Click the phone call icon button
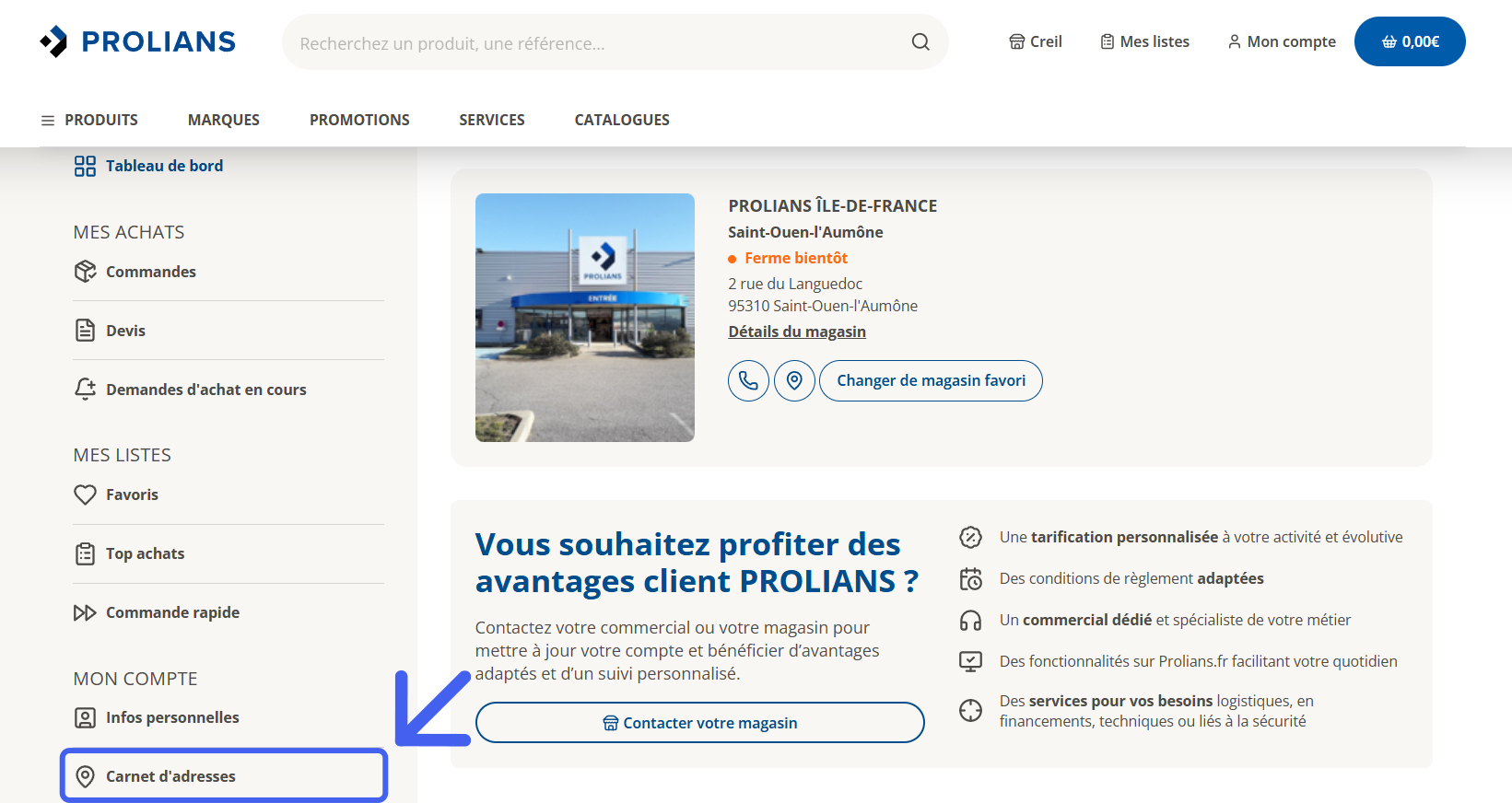Screen dimensions: 1512x803 click(x=748, y=380)
